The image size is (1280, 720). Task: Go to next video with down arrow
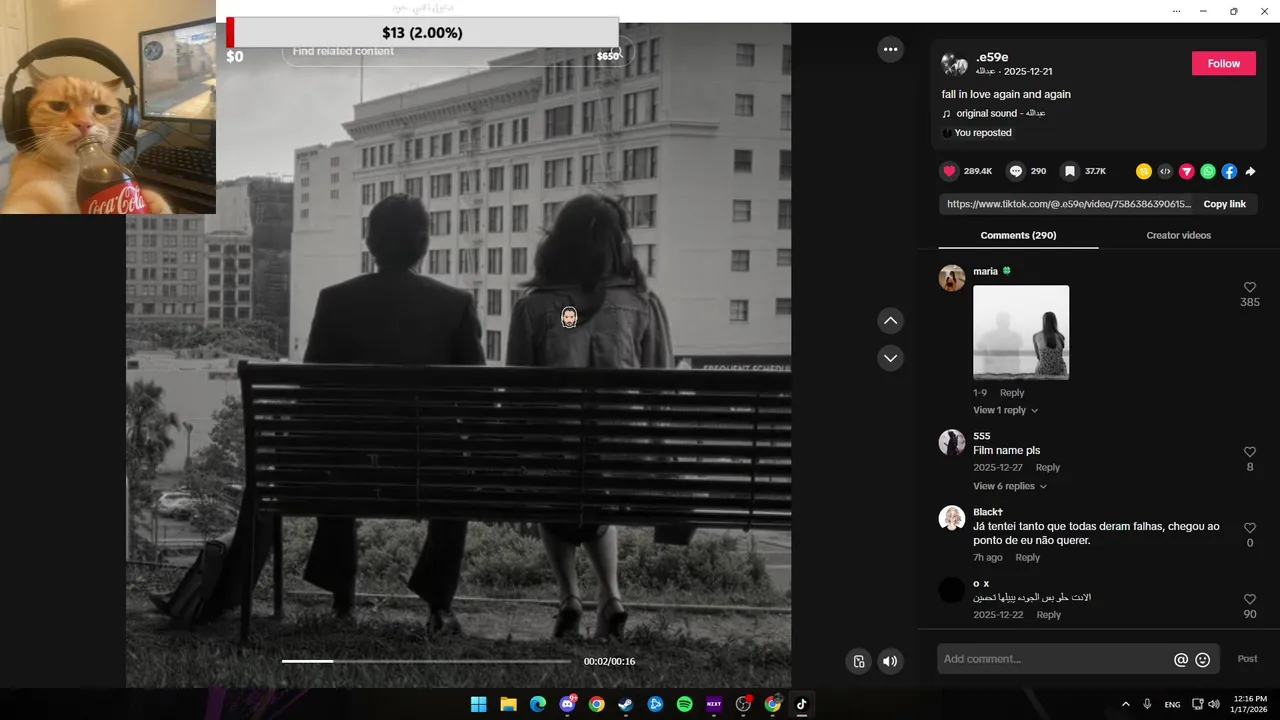point(890,358)
